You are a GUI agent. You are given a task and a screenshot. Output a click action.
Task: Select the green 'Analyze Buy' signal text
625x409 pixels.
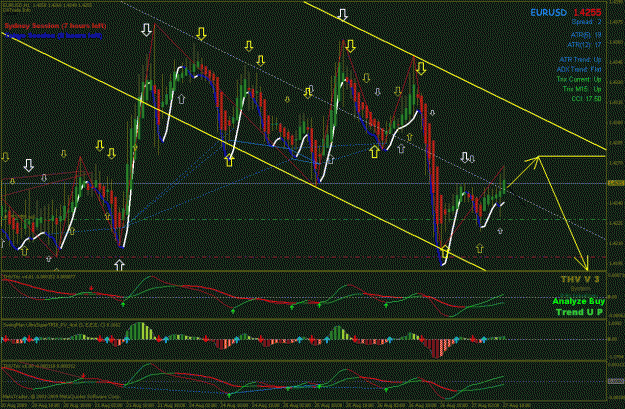click(x=579, y=301)
